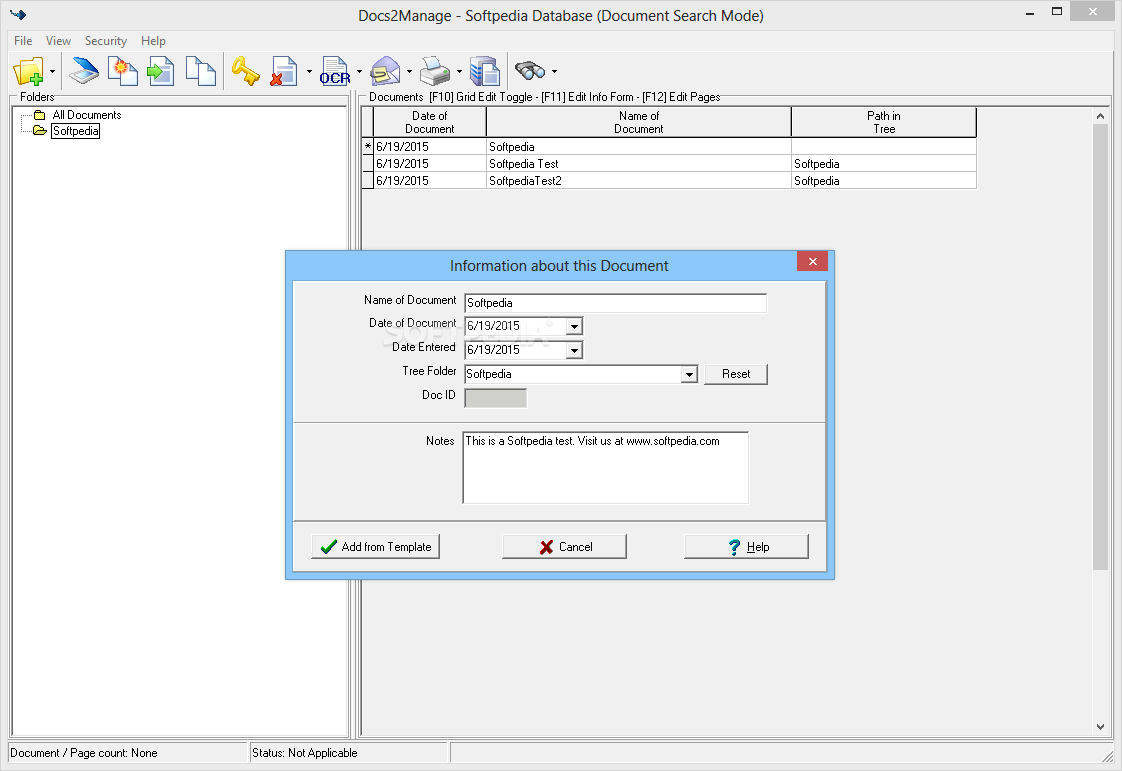Click the Add from Template button
The image size is (1122, 771).
pos(376,547)
